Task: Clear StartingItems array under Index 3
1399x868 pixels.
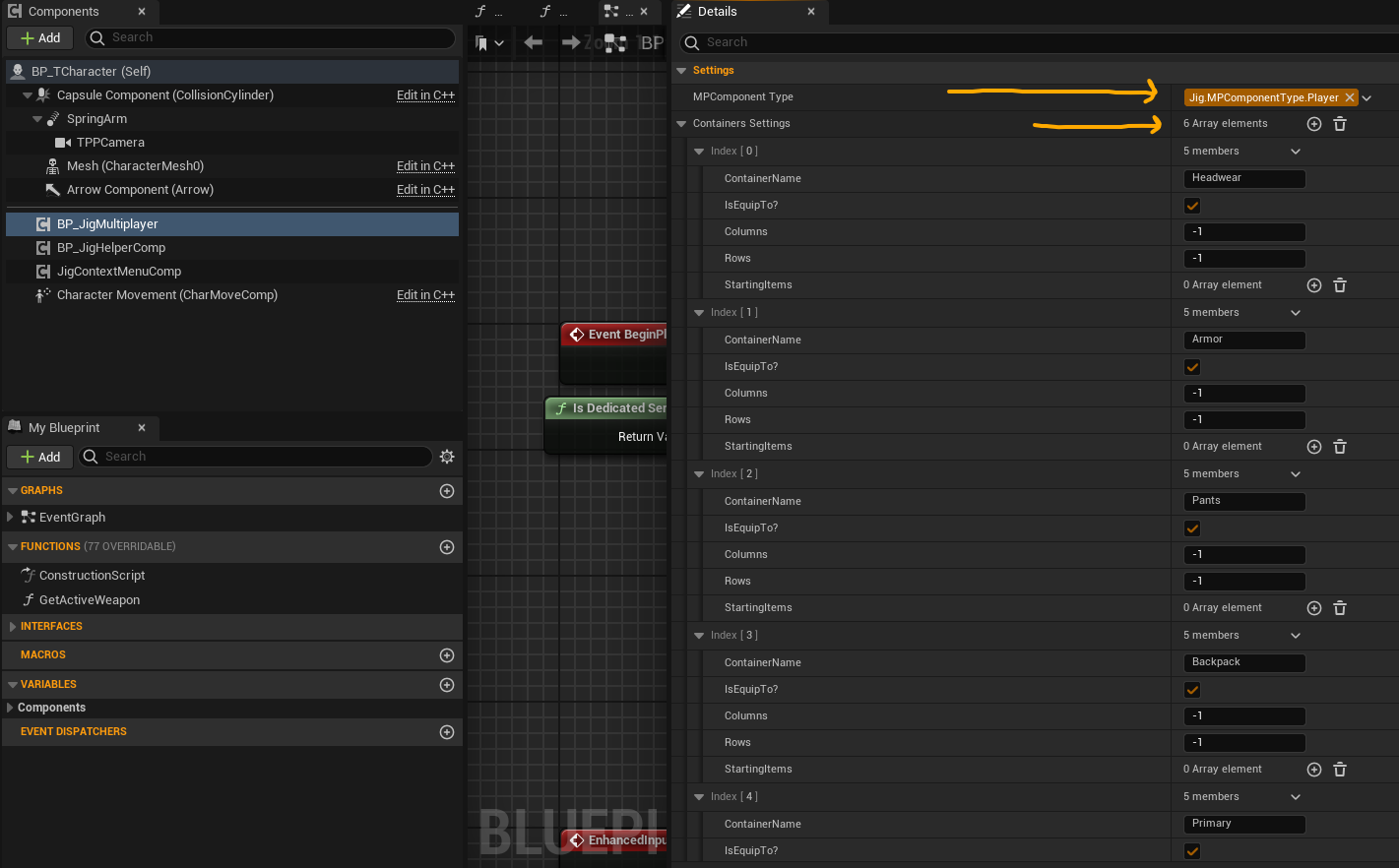Action: 1340,770
